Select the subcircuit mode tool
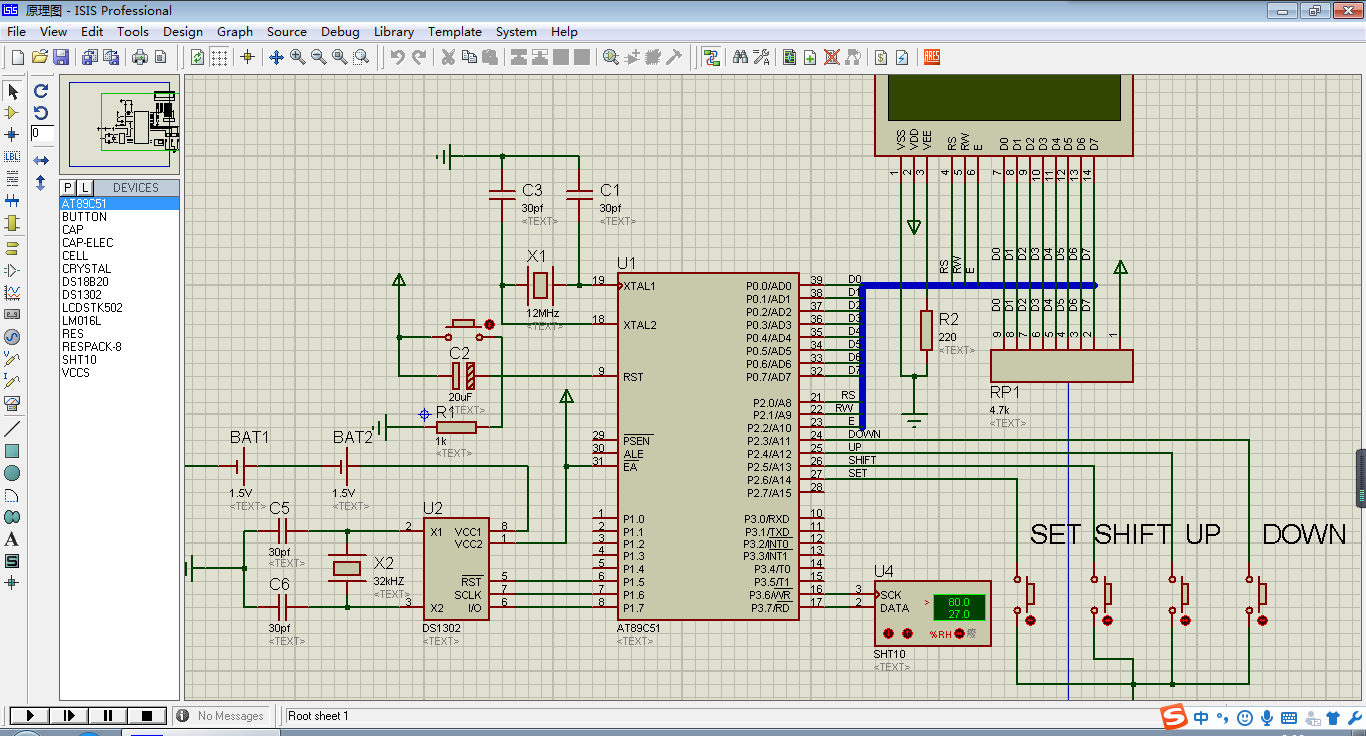Image resolution: width=1366 pixels, height=736 pixels. (12, 222)
